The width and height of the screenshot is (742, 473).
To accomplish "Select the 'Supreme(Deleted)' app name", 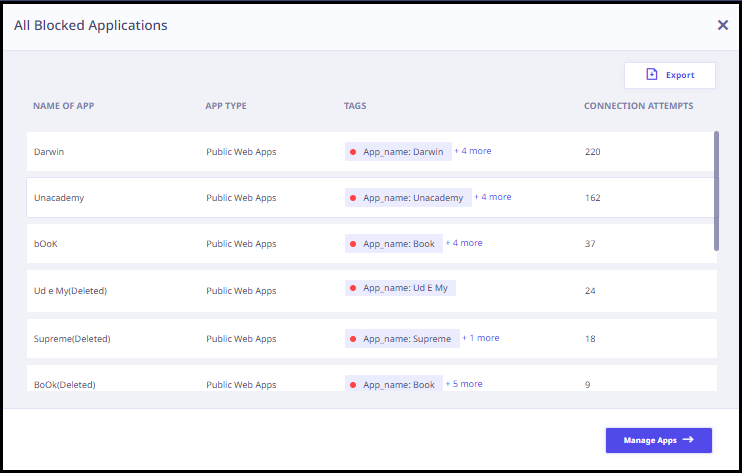I will (72, 339).
